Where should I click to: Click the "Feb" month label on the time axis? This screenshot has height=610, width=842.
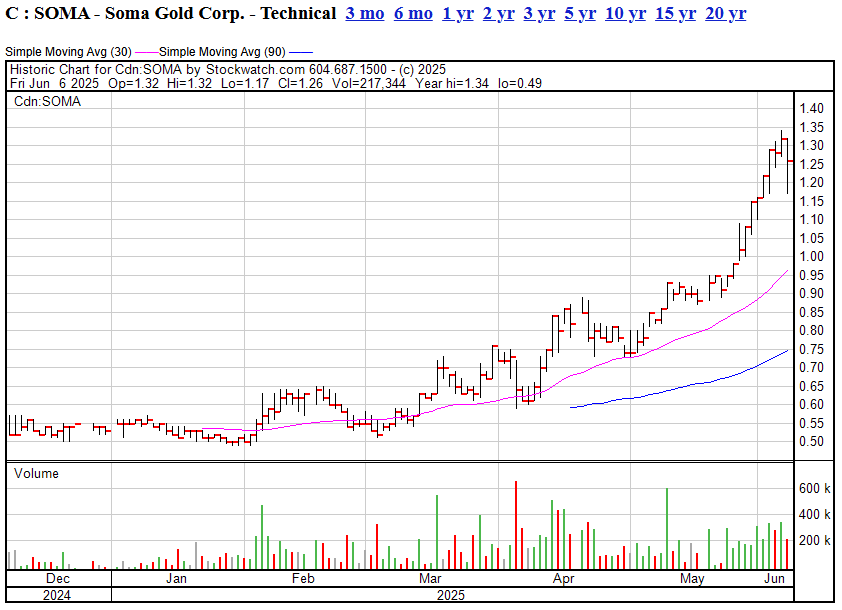[x=303, y=578]
